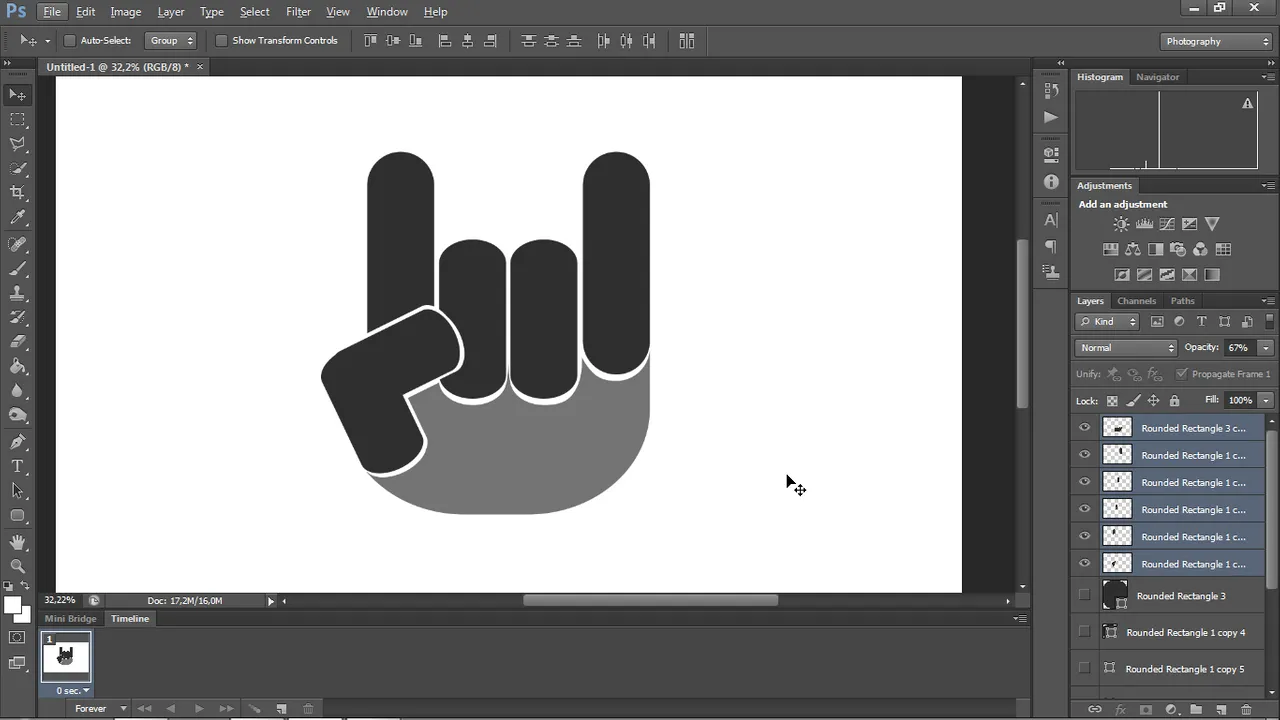Click the histogram cached data warning icon

[x=1247, y=103]
